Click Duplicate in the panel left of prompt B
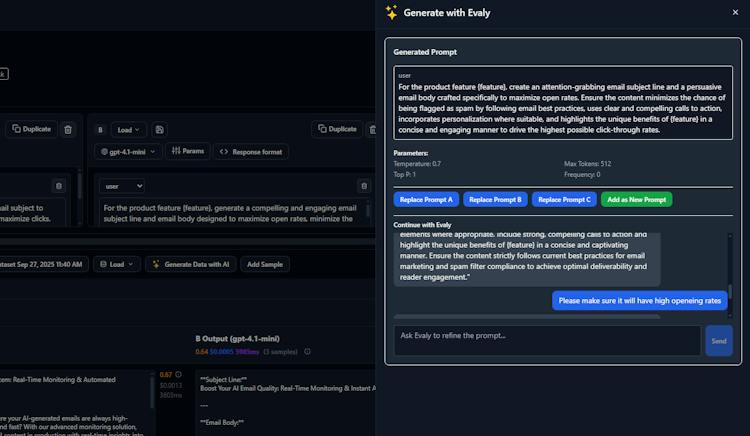Image resolution: width=750 pixels, height=436 pixels. [32, 129]
